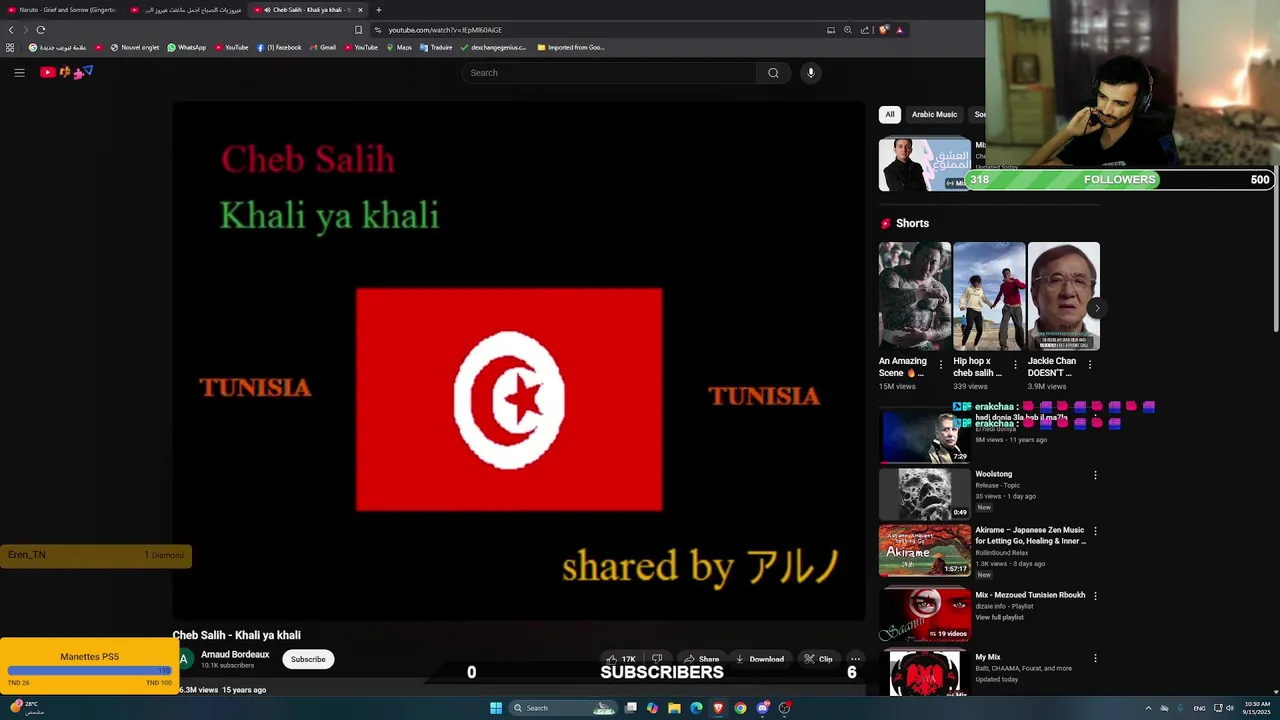The width and height of the screenshot is (1280, 720).
Task: Open Brave Shields lion icon
Action: click(x=883, y=30)
